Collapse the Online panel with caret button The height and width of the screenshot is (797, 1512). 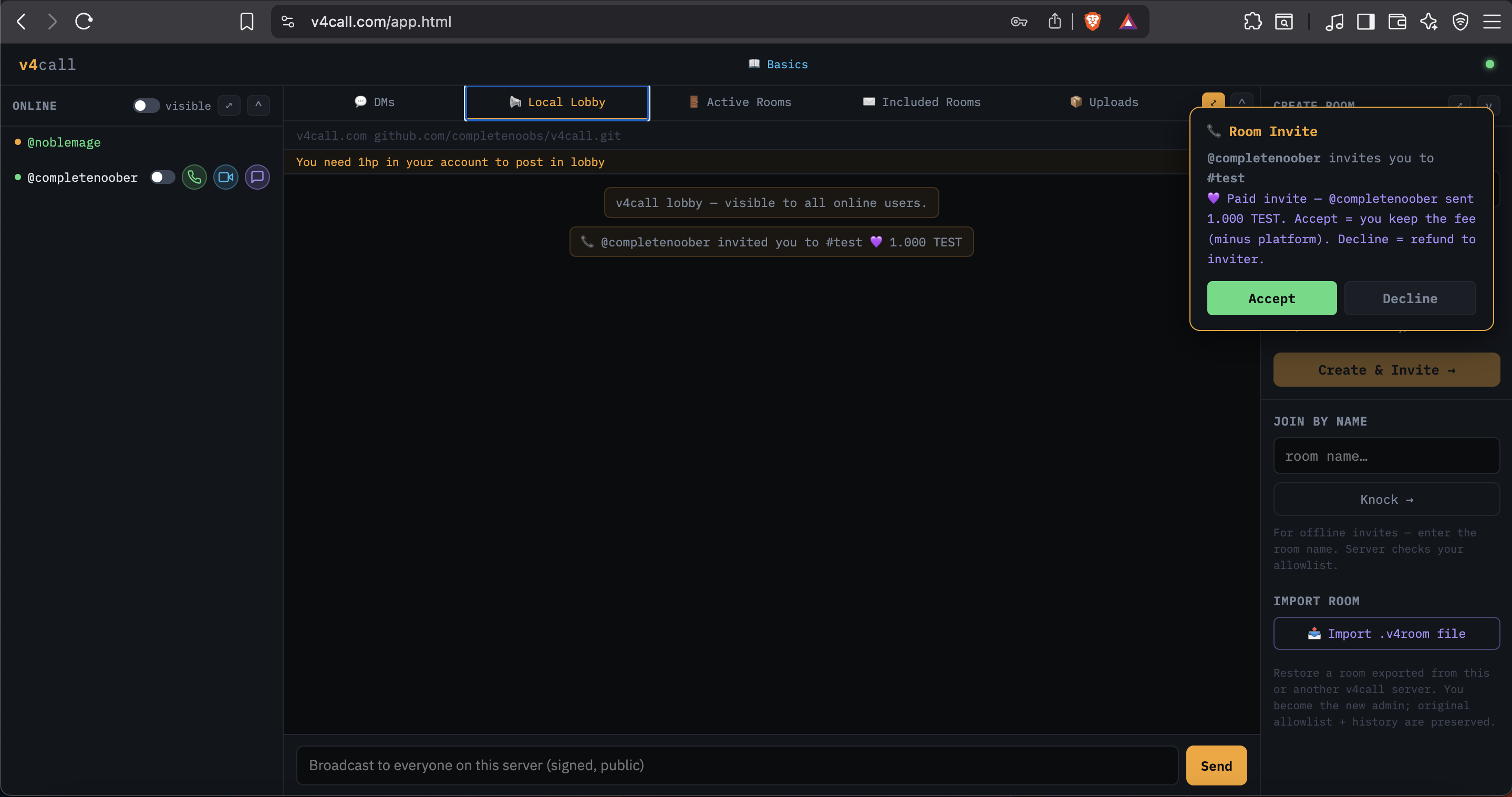[x=258, y=106]
